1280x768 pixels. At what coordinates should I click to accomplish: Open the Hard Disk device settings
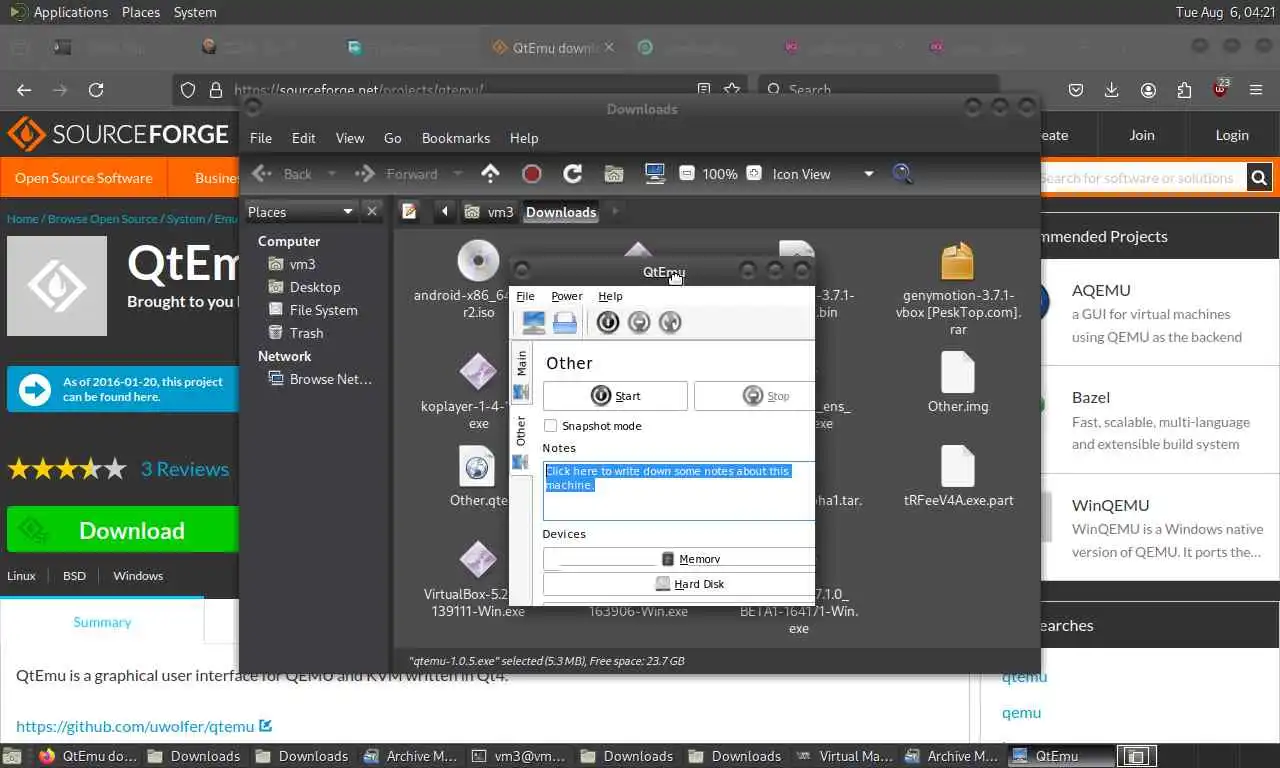pyautogui.click(x=679, y=584)
